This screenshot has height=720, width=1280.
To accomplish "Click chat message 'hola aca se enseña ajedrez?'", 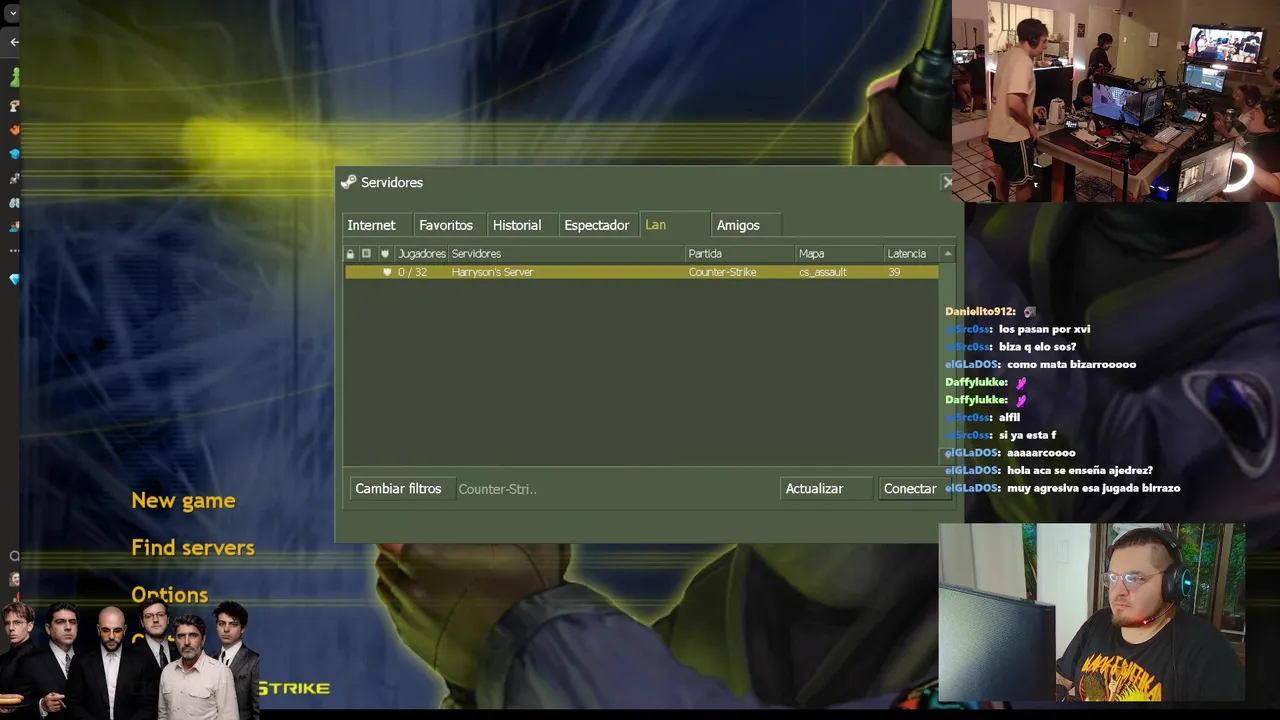I will point(1080,470).
